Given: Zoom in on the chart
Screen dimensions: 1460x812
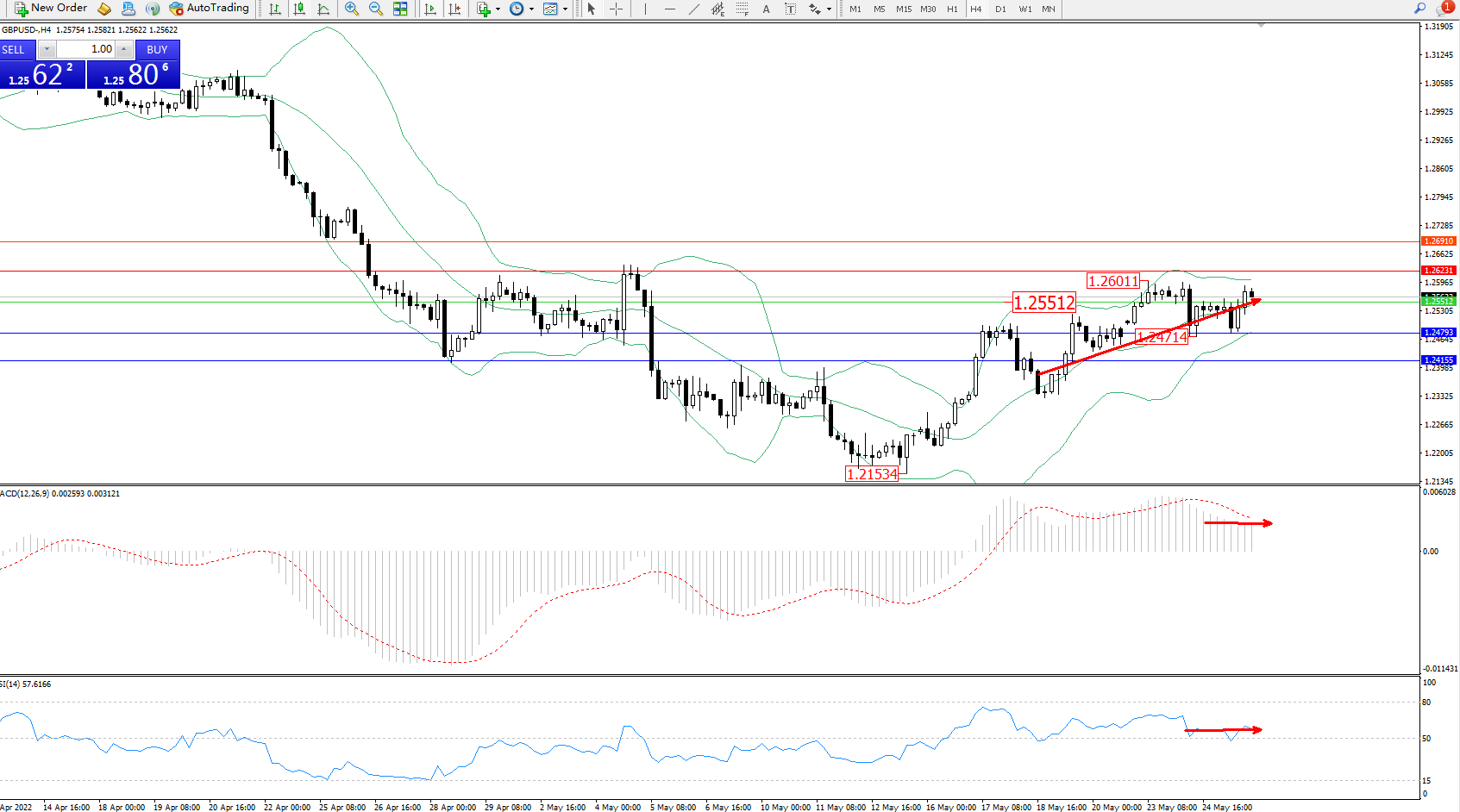Looking at the screenshot, I should tap(351, 9).
